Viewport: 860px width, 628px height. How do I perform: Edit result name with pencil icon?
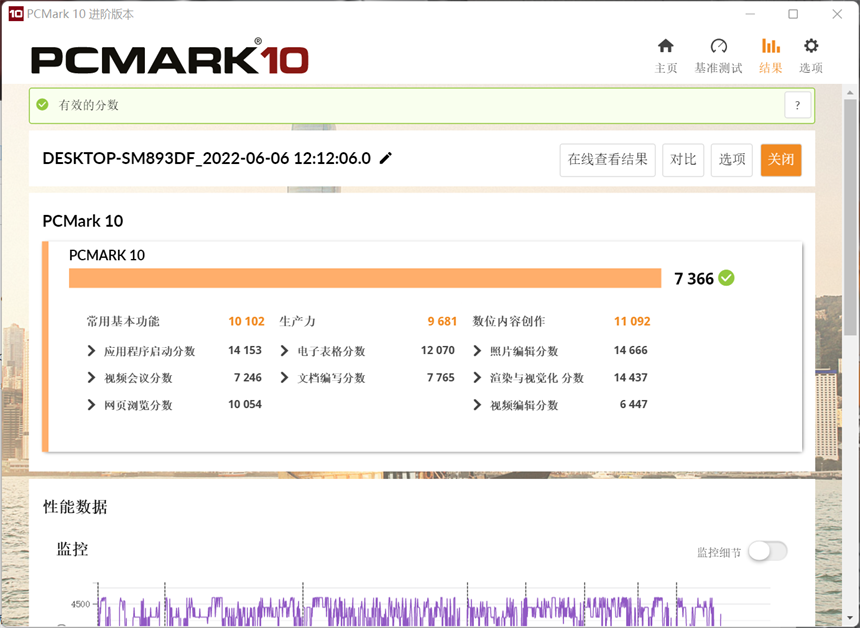pyautogui.click(x=386, y=159)
